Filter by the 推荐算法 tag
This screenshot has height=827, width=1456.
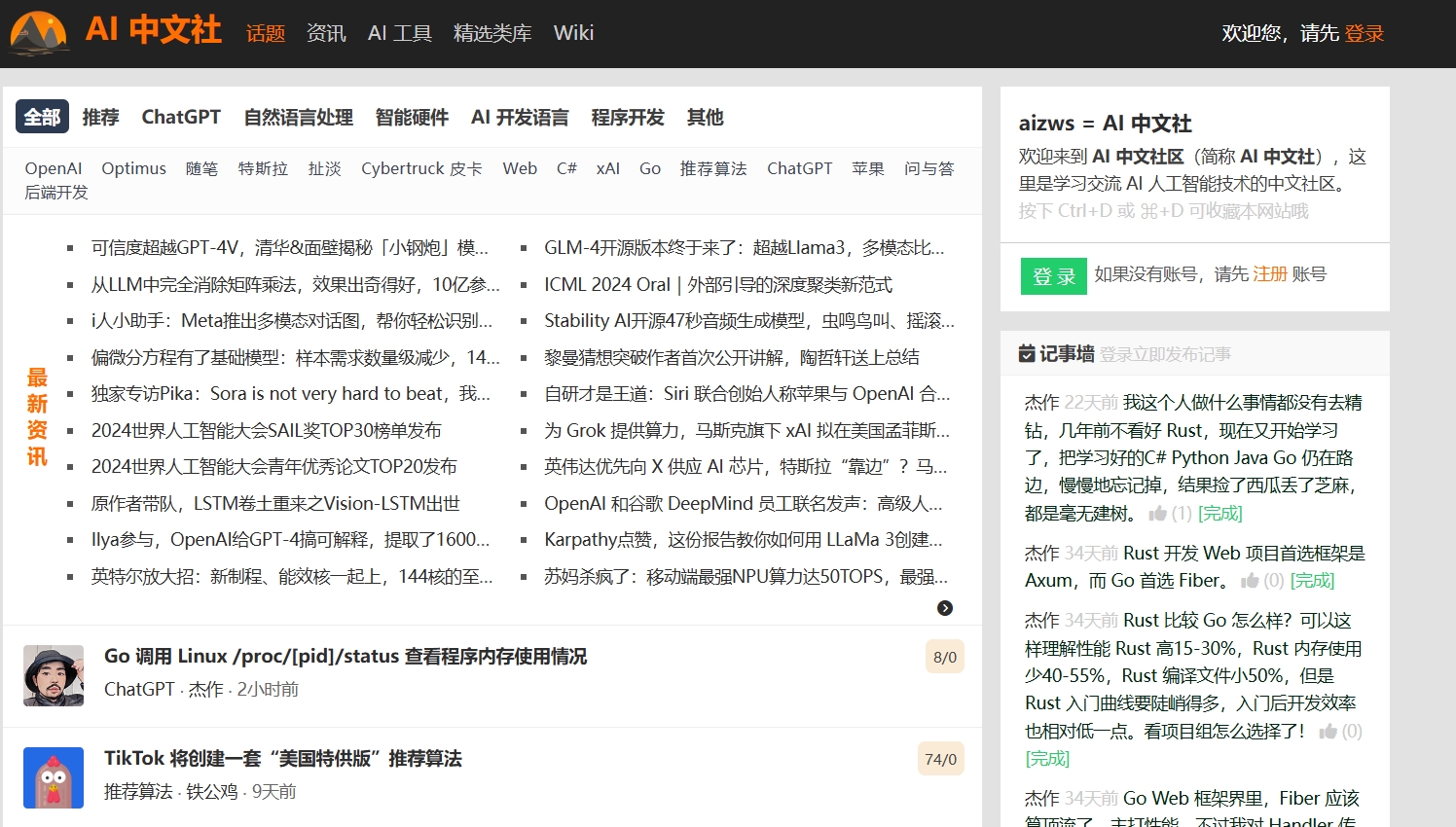click(713, 168)
